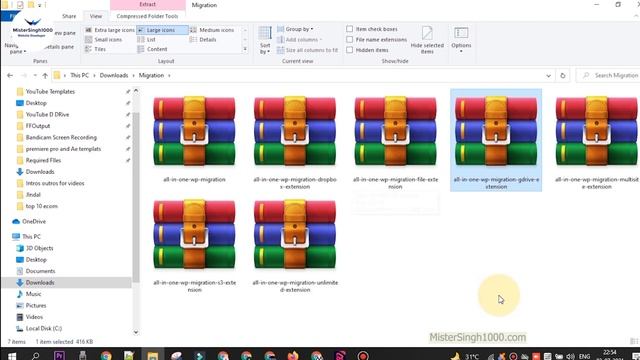
Task: Open taskbar Search icon
Action: pos(36,356)
